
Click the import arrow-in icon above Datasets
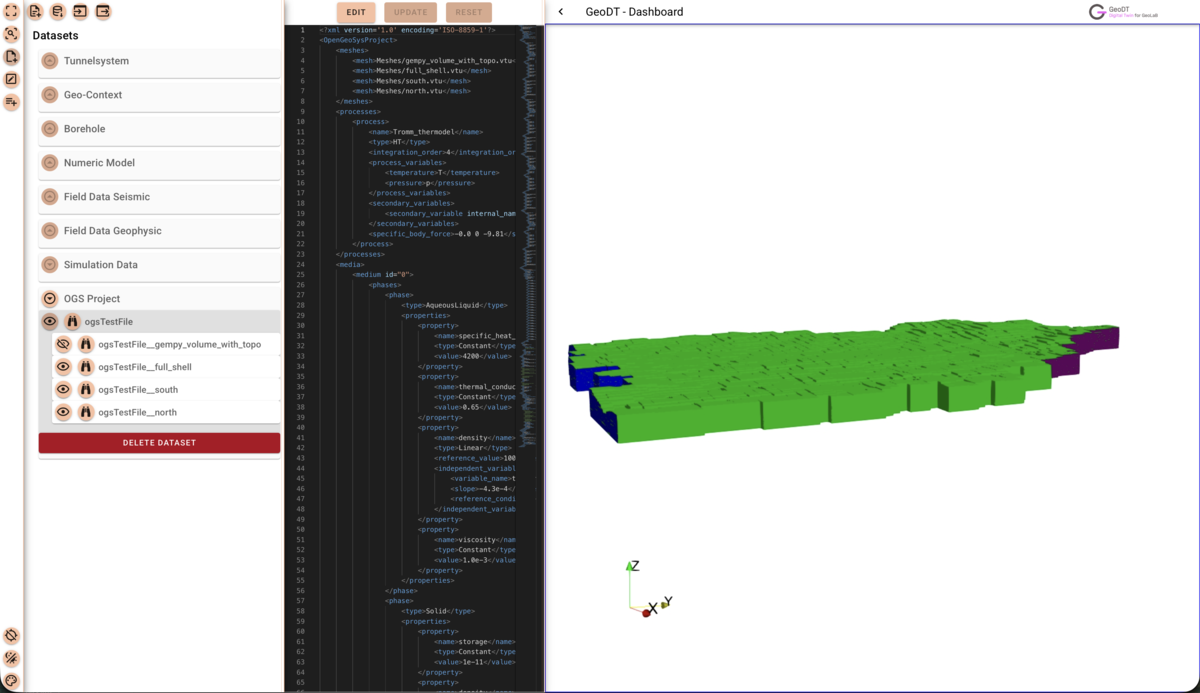click(x=80, y=11)
